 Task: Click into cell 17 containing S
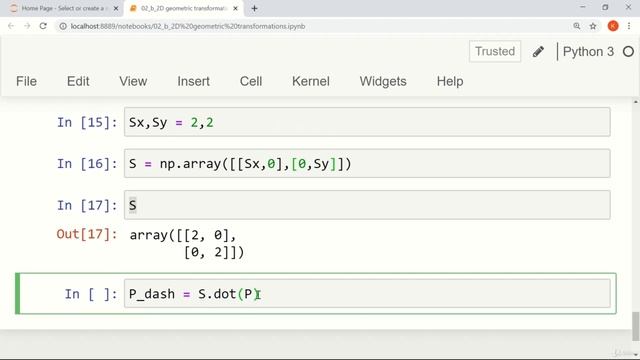pos(367,205)
